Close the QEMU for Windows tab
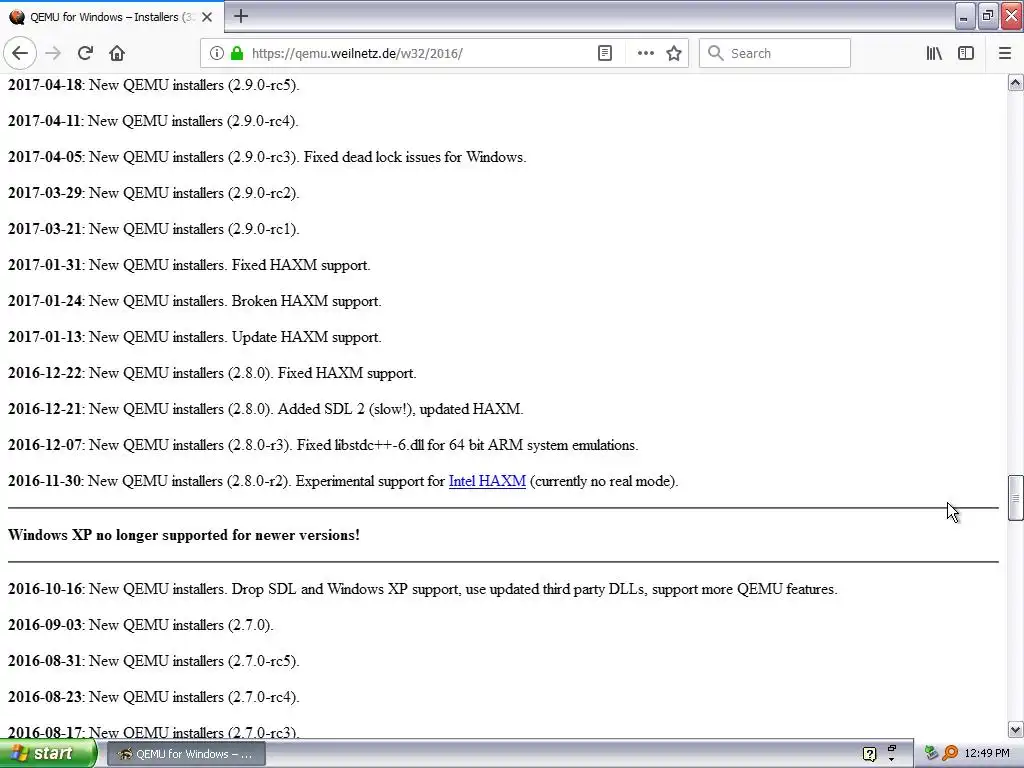The image size is (1024, 768). coord(207,17)
